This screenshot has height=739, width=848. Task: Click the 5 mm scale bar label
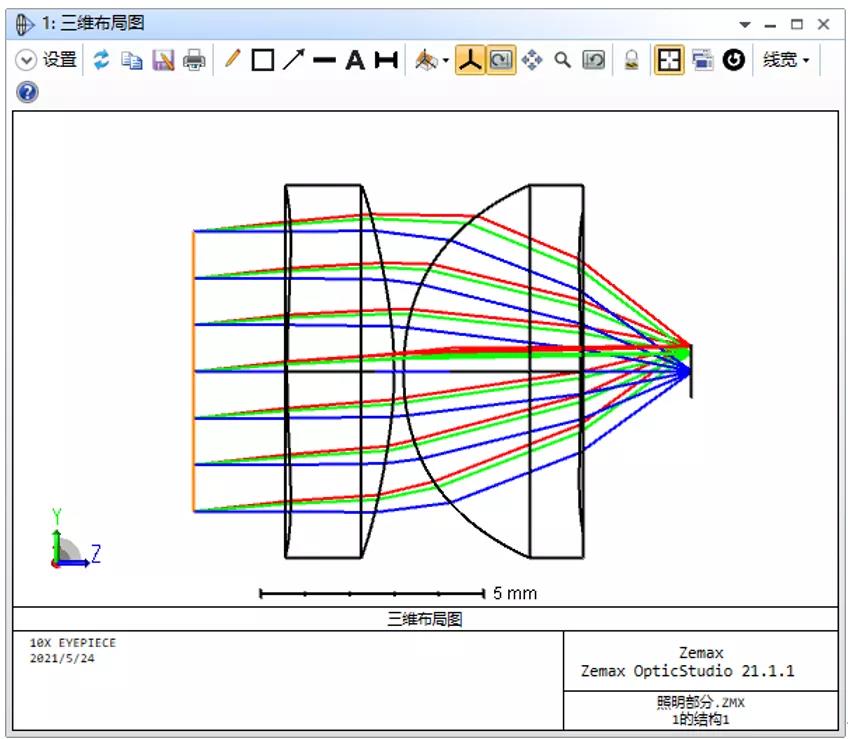(x=515, y=593)
